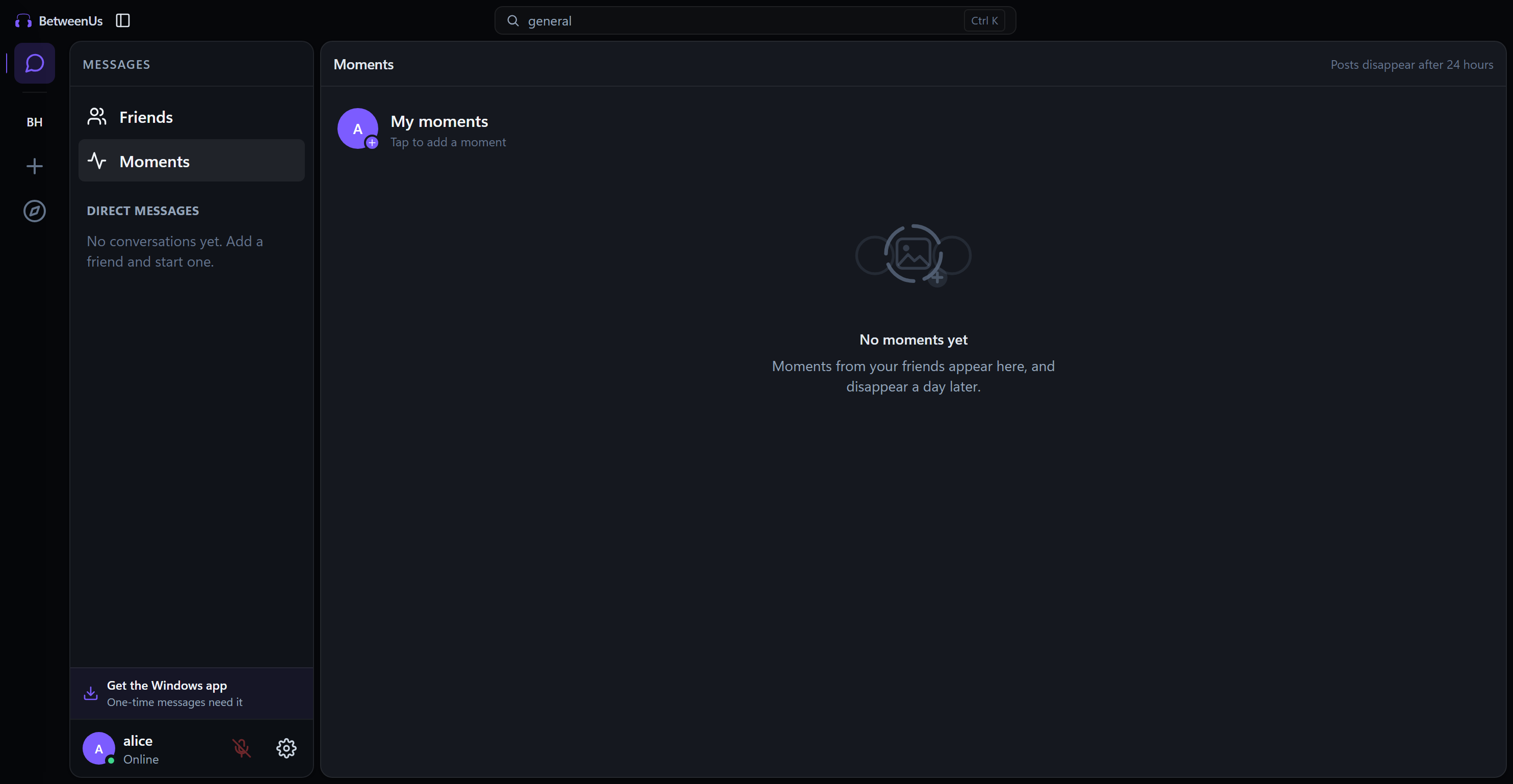Click the empty moments image illustration
The width and height of the screenshot is (1513, 784).
[914, 255]
